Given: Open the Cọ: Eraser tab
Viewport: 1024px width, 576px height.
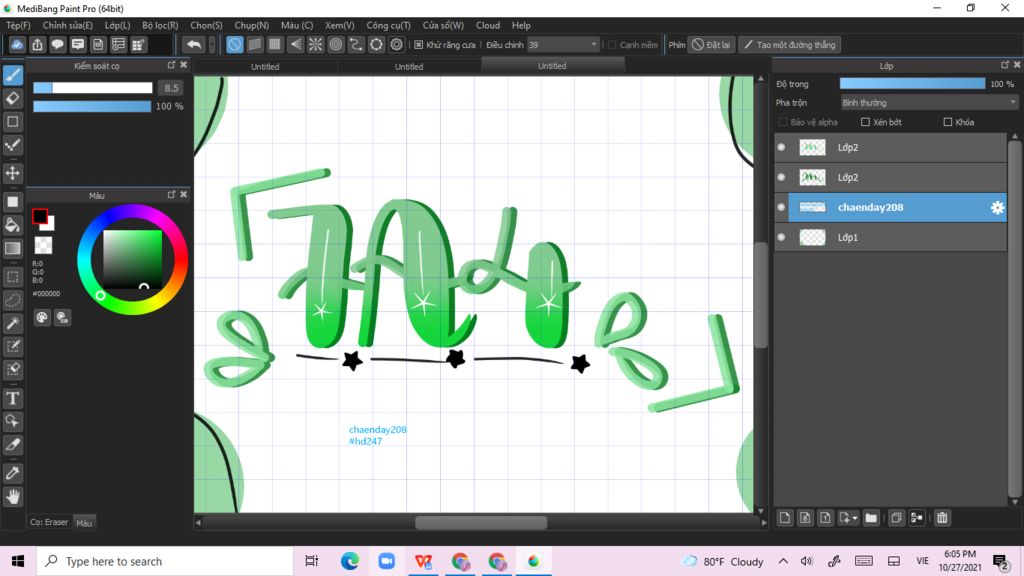Looking at the screenshot, I should click(x=49, y=522).
